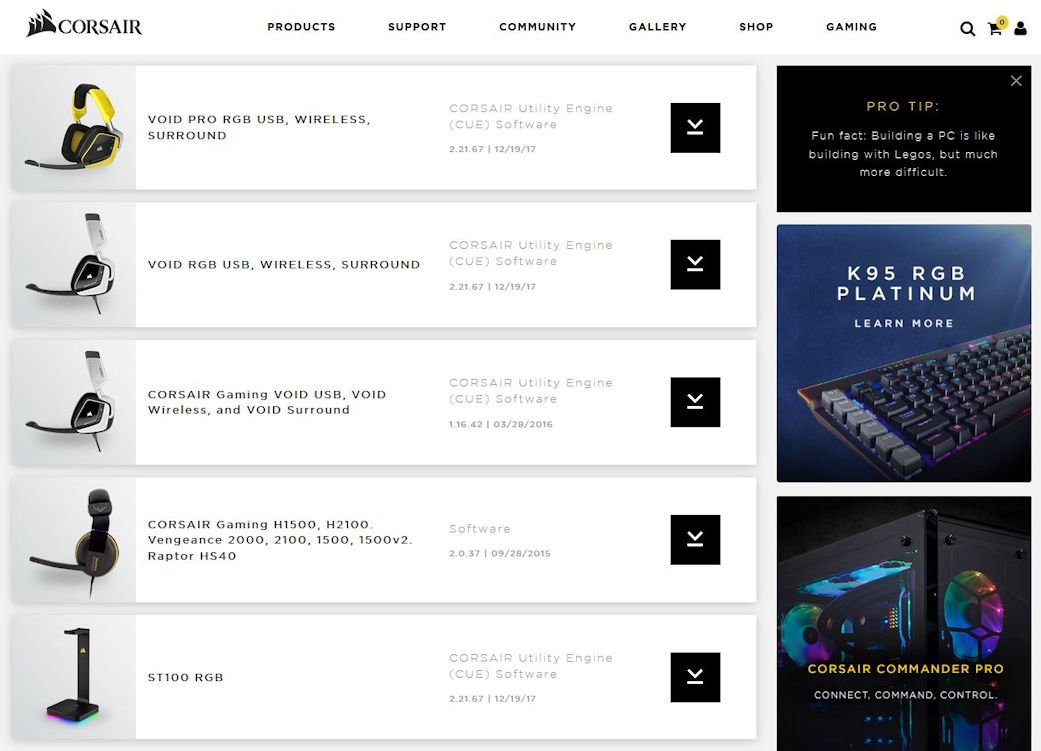Click version 1.16.42 | 03/28/2016 text
The width and height of the screenshot is (1041, 751).
point(501,424)
